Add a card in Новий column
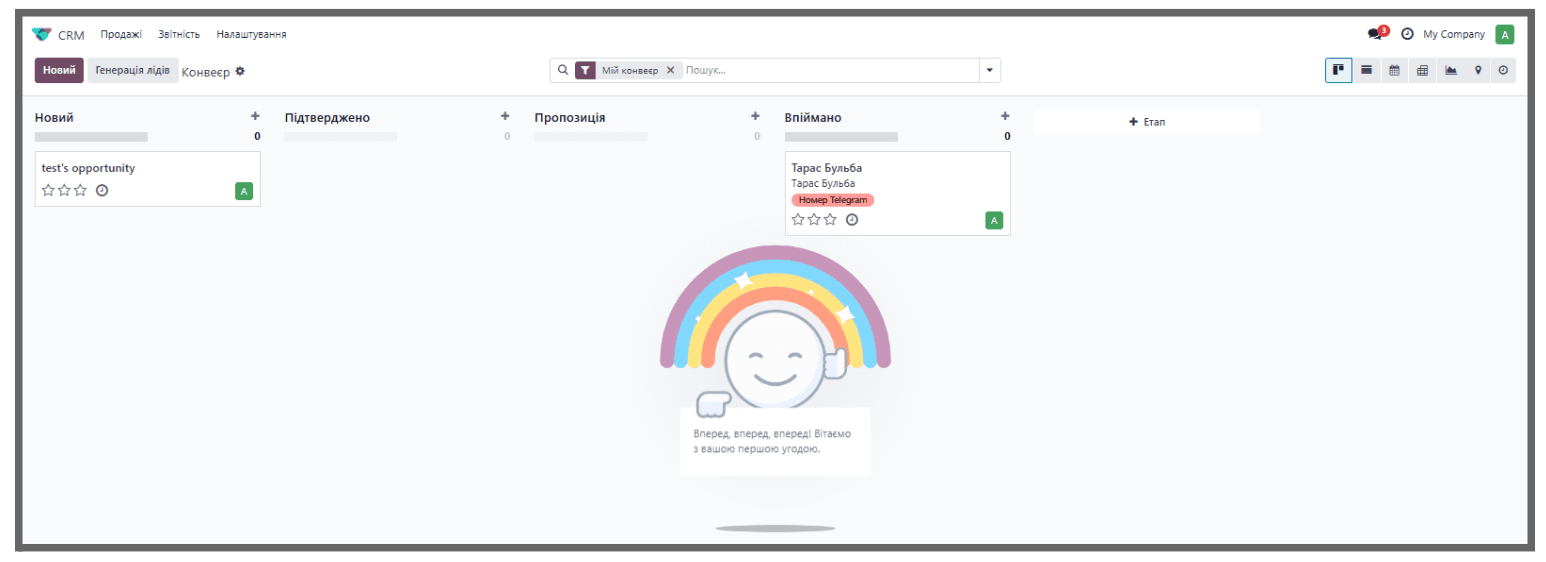The image size is (1546, 562). pyautogui.click(x=255, y=116)
